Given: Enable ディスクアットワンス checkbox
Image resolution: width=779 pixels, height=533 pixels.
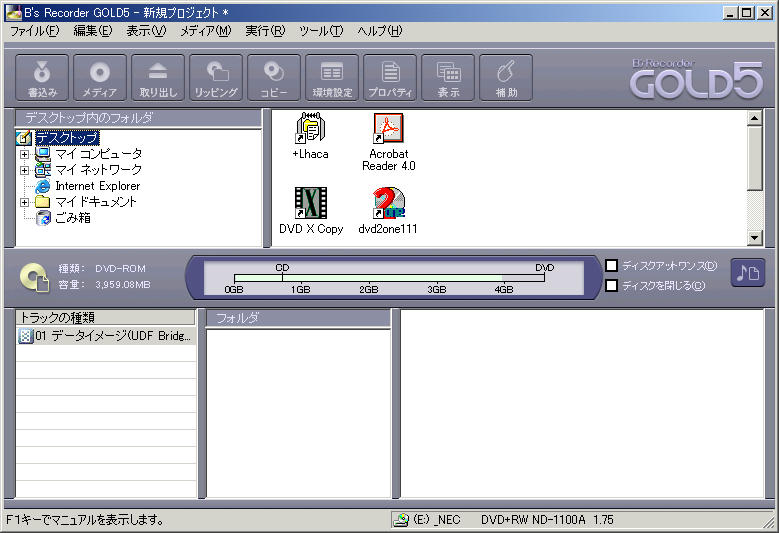Looking at the screenshot, I should (612, 266).
